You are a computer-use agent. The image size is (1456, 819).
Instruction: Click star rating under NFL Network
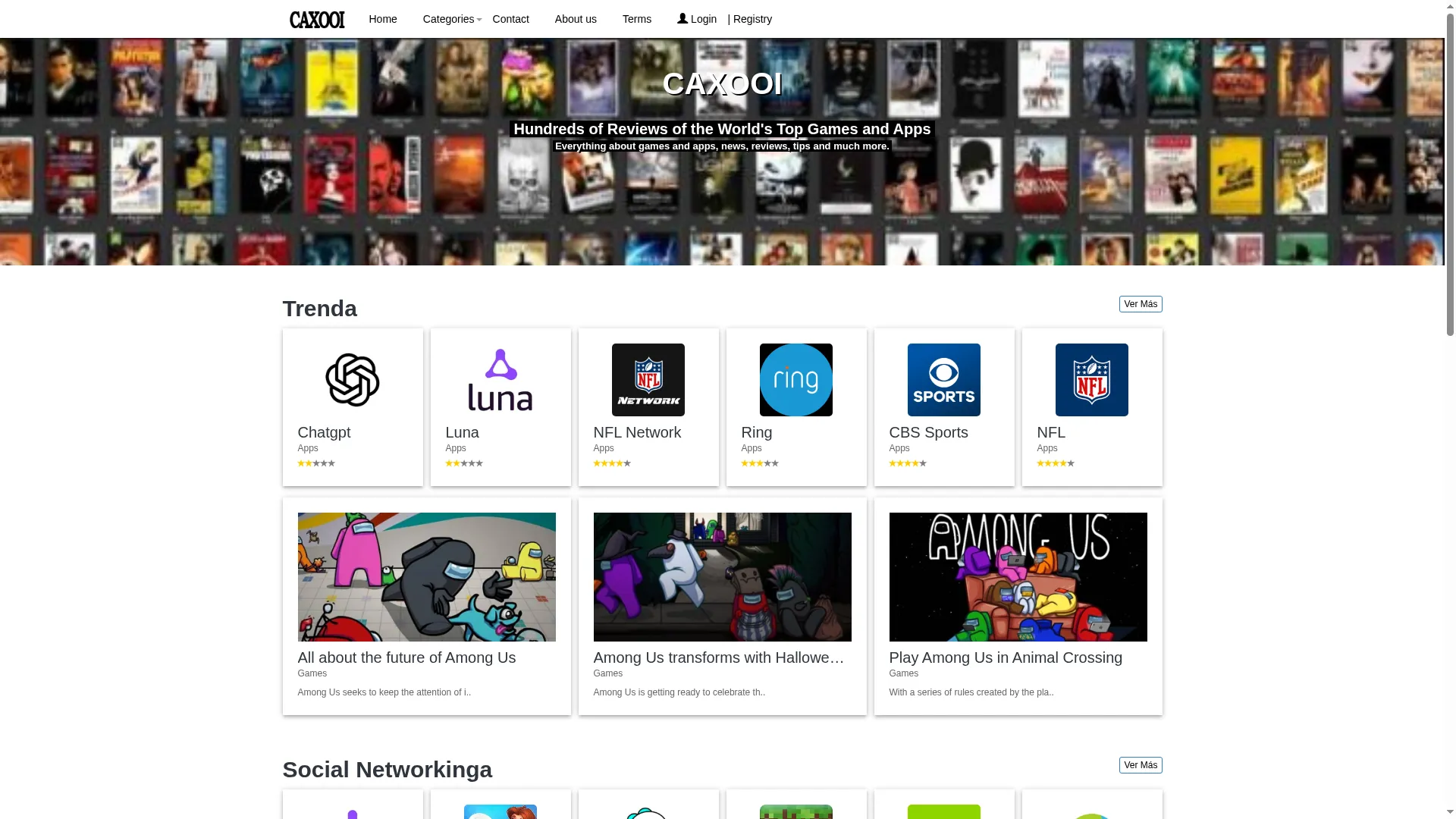[x=612, y=463]
